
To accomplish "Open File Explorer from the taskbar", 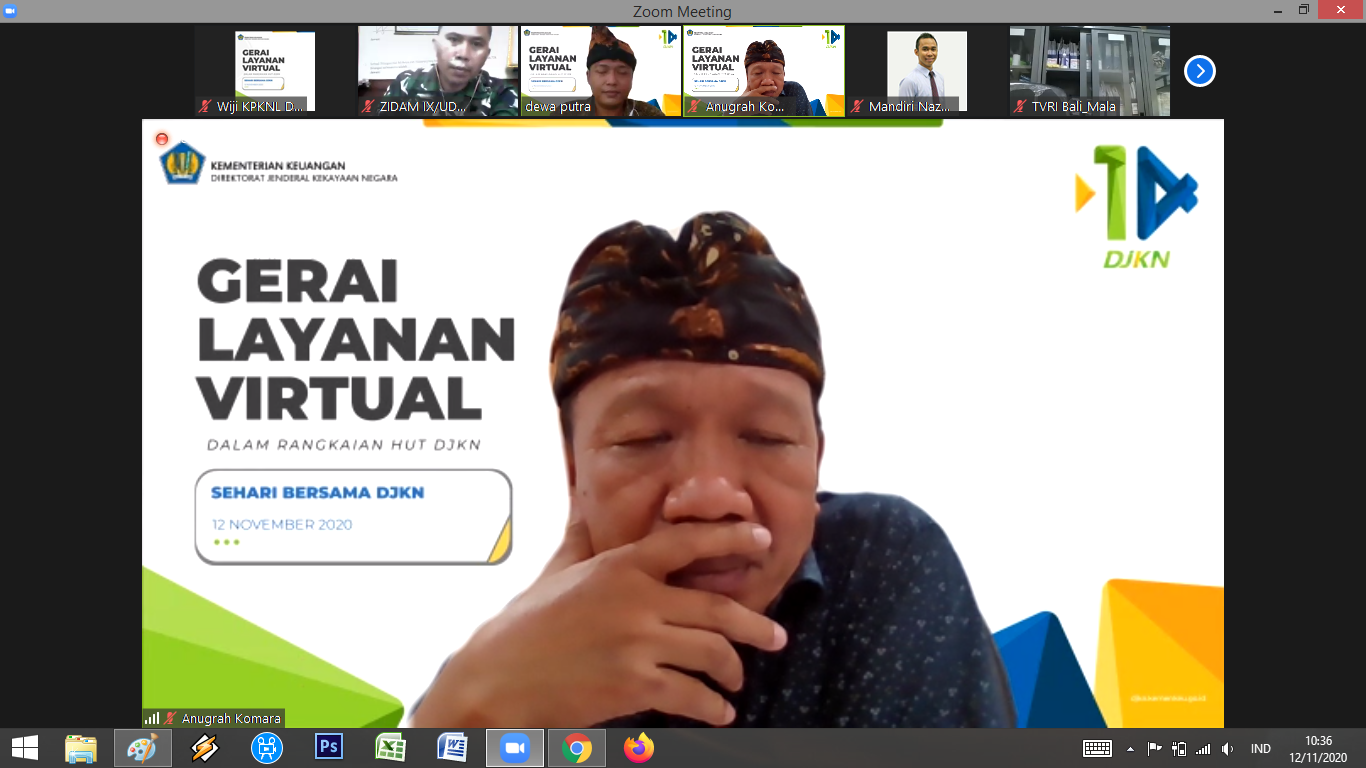I will point(81,748).
